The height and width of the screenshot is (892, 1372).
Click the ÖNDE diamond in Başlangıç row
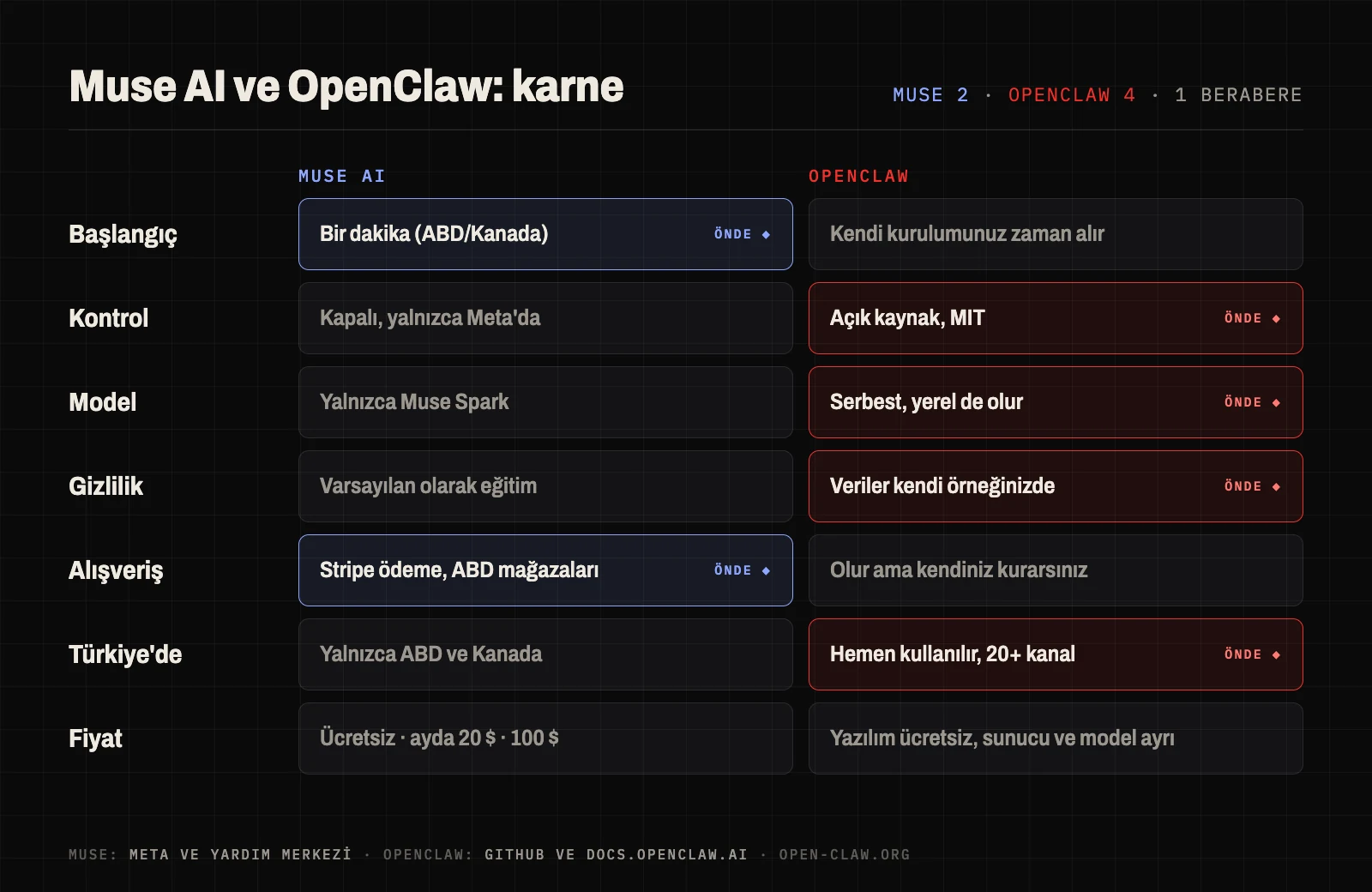click(x=766, y=234)
